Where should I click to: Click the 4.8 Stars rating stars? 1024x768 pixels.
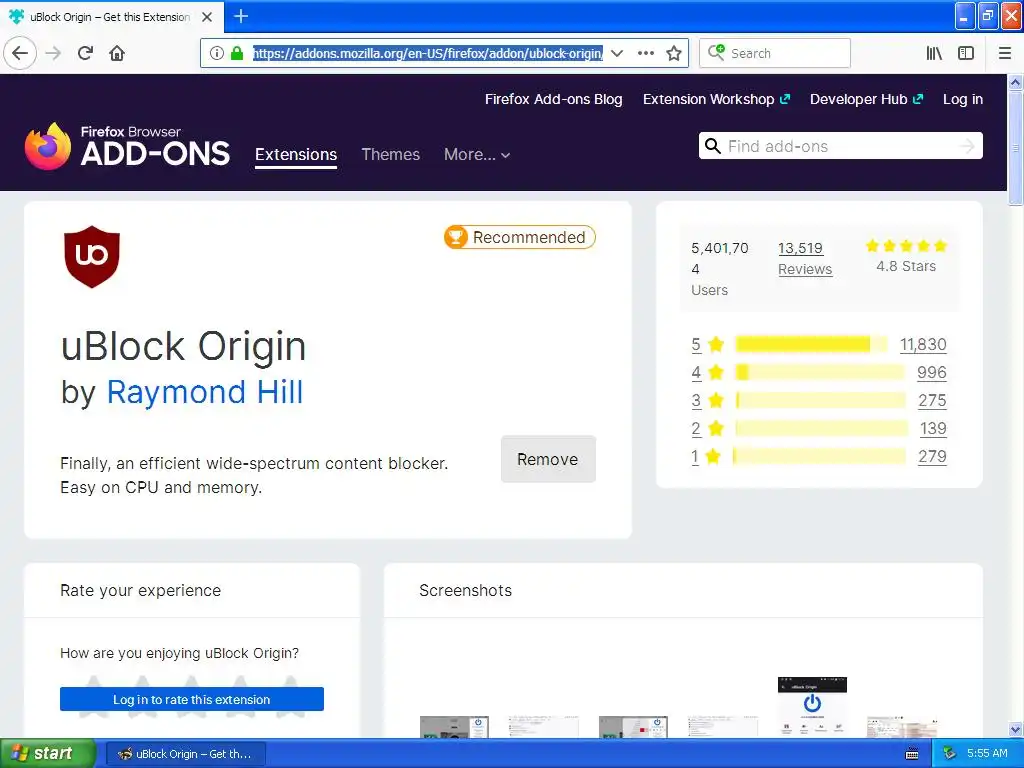[906, 246]
